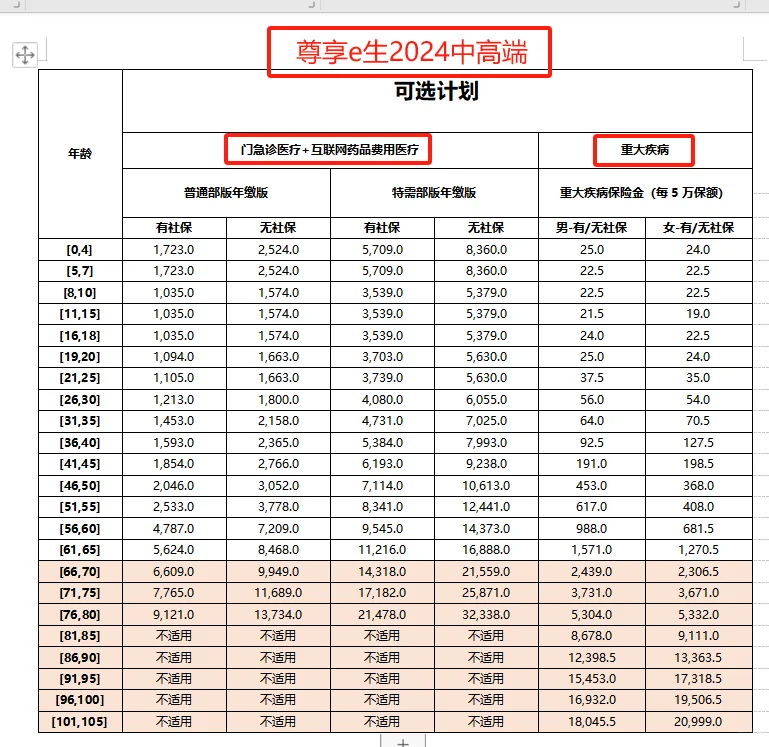769x747 pixels.
Task: Click the table move handle icon
Action: [25, 55]
